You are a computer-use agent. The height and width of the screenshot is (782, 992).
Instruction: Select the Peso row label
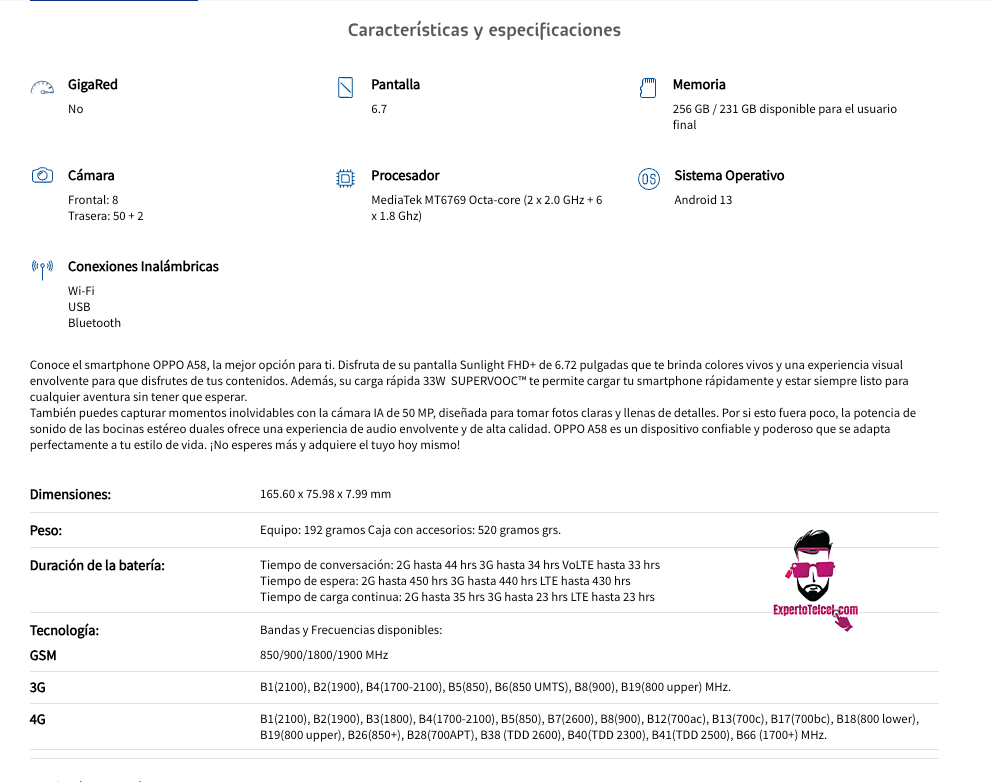[46, 531]
